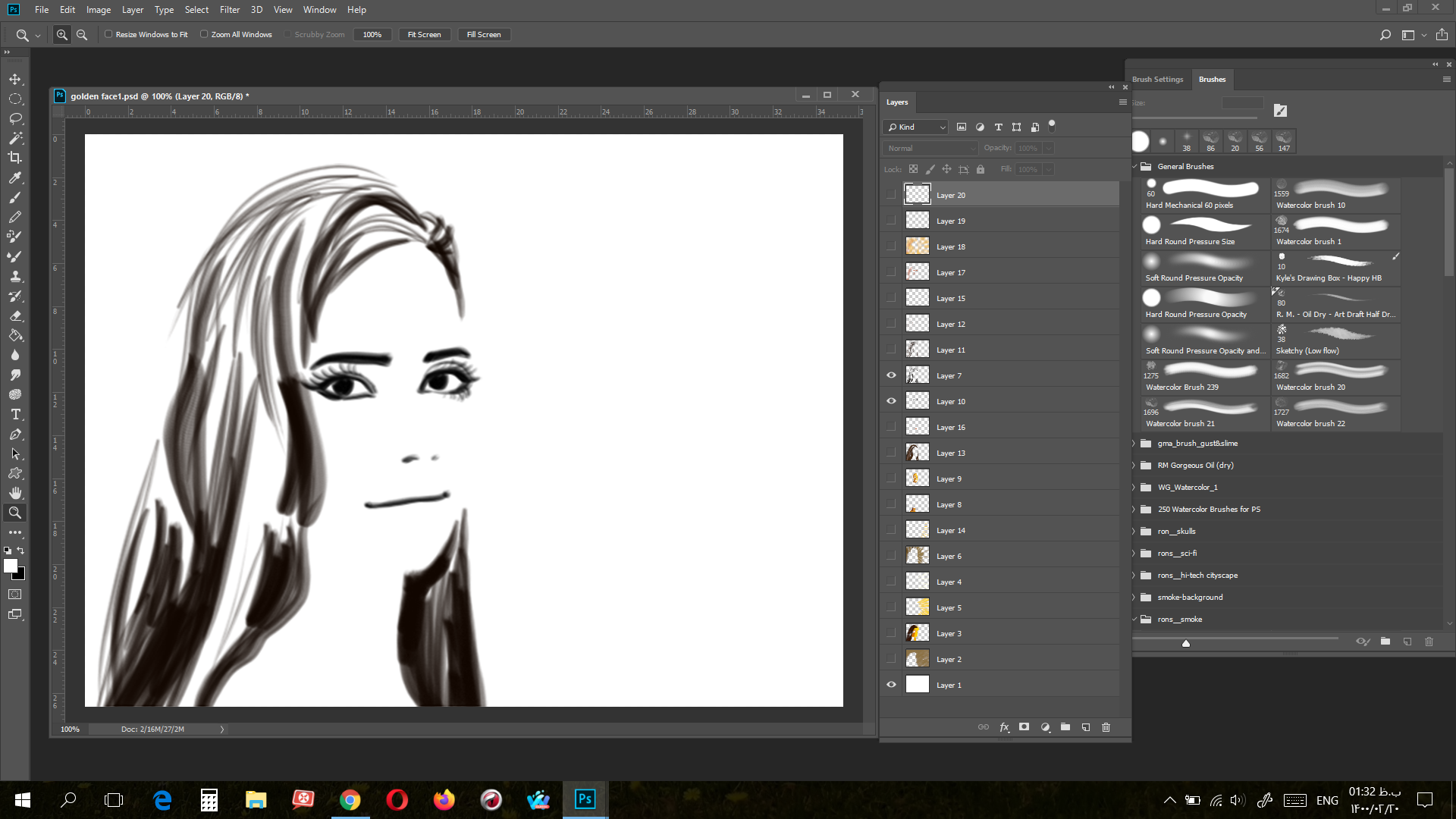Create a new layer group
This screenshot has width=1456, height=819.
tap(1065, 727)
